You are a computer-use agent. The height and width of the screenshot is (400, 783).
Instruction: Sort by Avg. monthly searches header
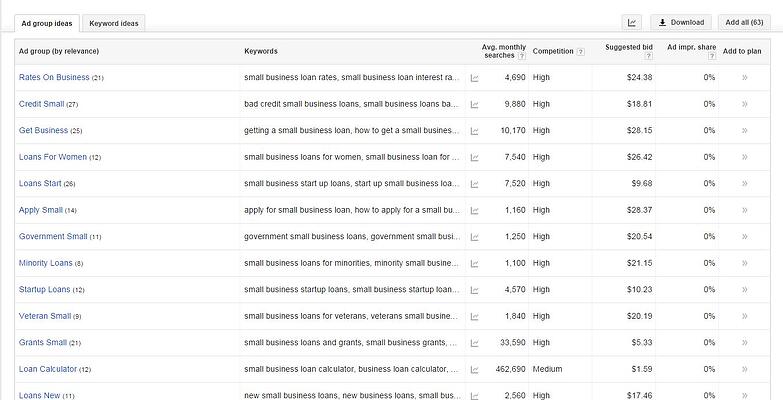504,51
